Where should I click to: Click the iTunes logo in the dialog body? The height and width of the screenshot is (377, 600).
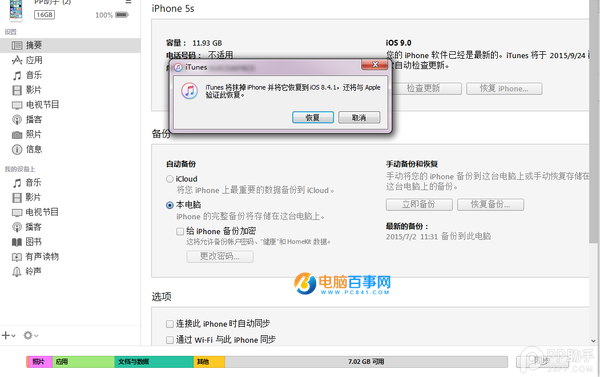189,91
